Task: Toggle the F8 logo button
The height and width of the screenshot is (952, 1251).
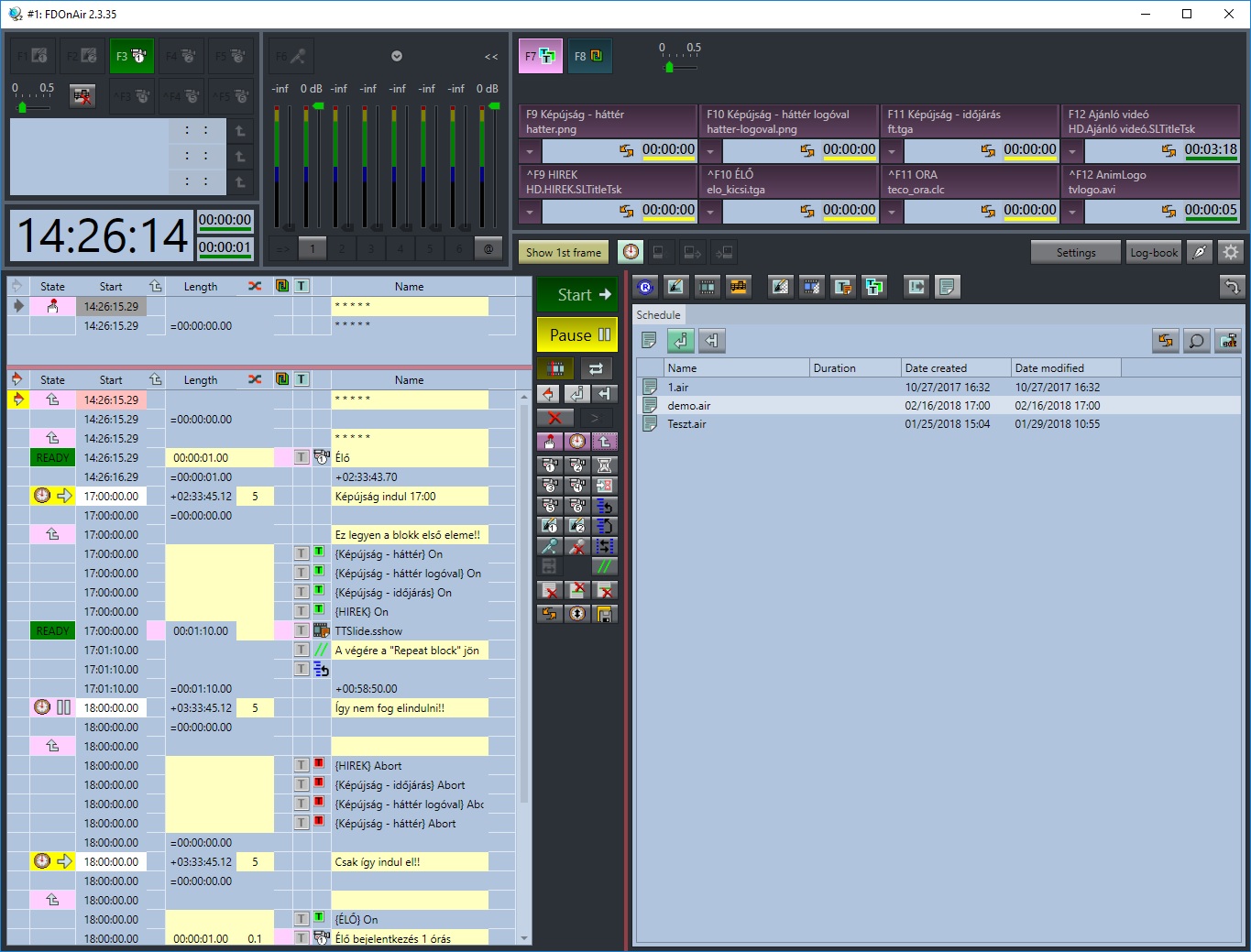Action: click(589, 56)
